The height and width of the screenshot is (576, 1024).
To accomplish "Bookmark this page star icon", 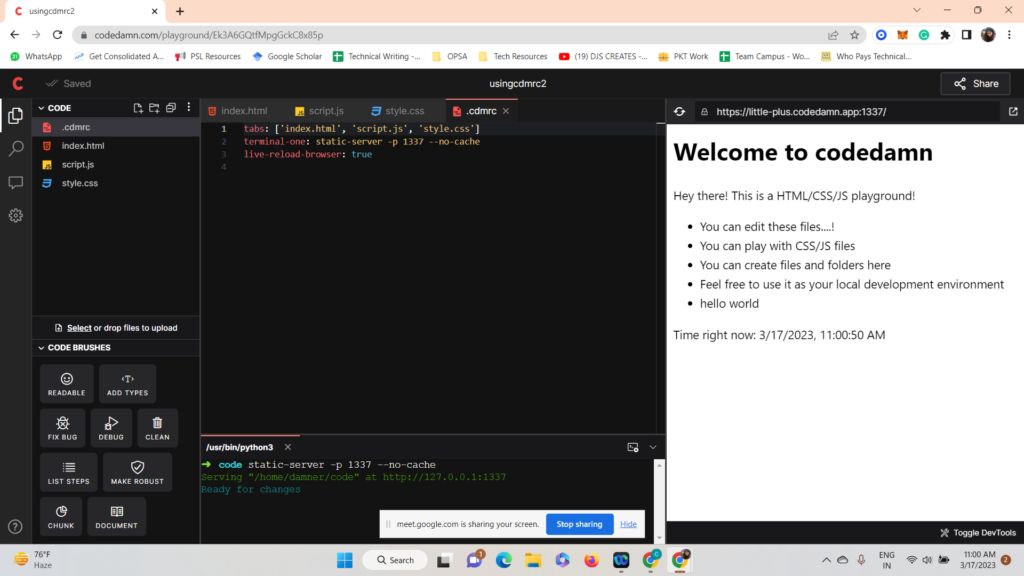I will pyautogui.click(x=854, y=35).
